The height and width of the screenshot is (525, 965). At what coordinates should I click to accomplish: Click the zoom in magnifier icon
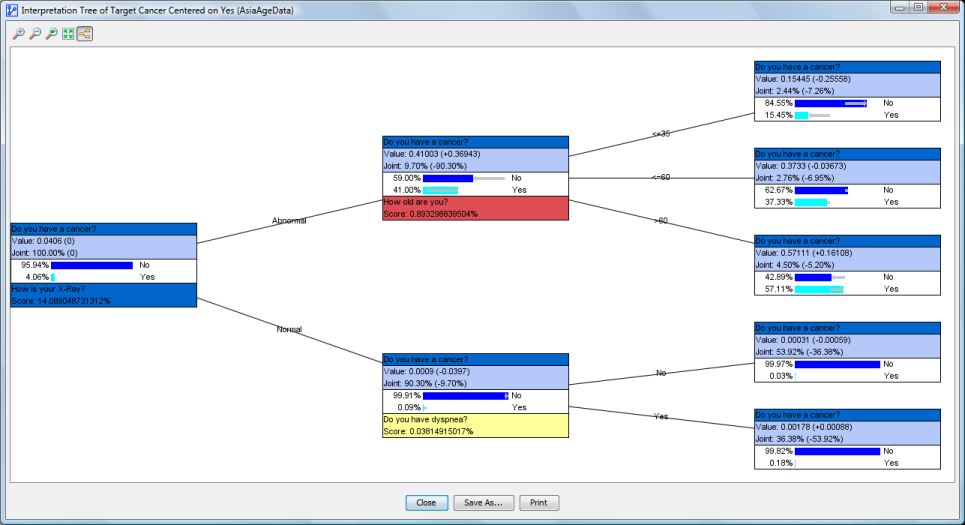[x=18, y=33]
